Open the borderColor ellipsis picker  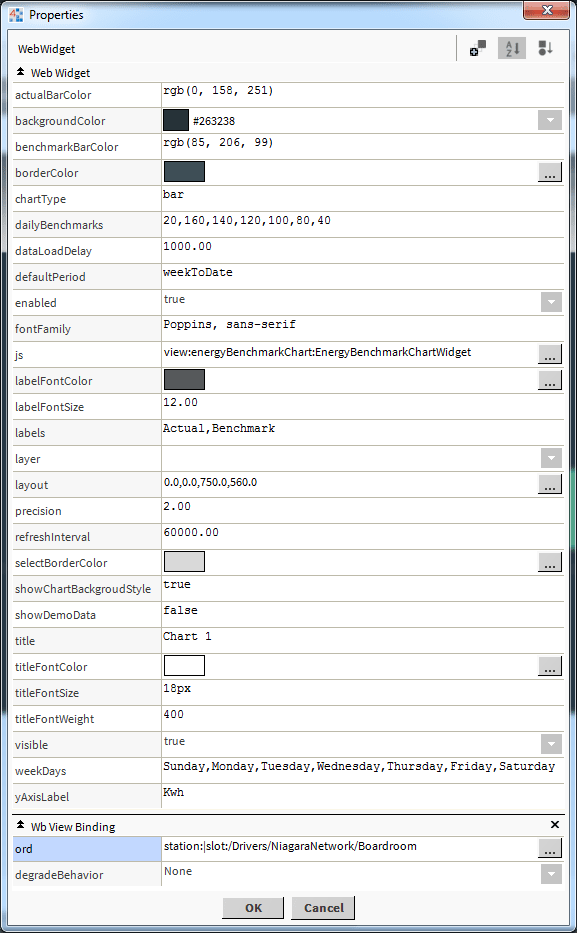coord(550,173)
